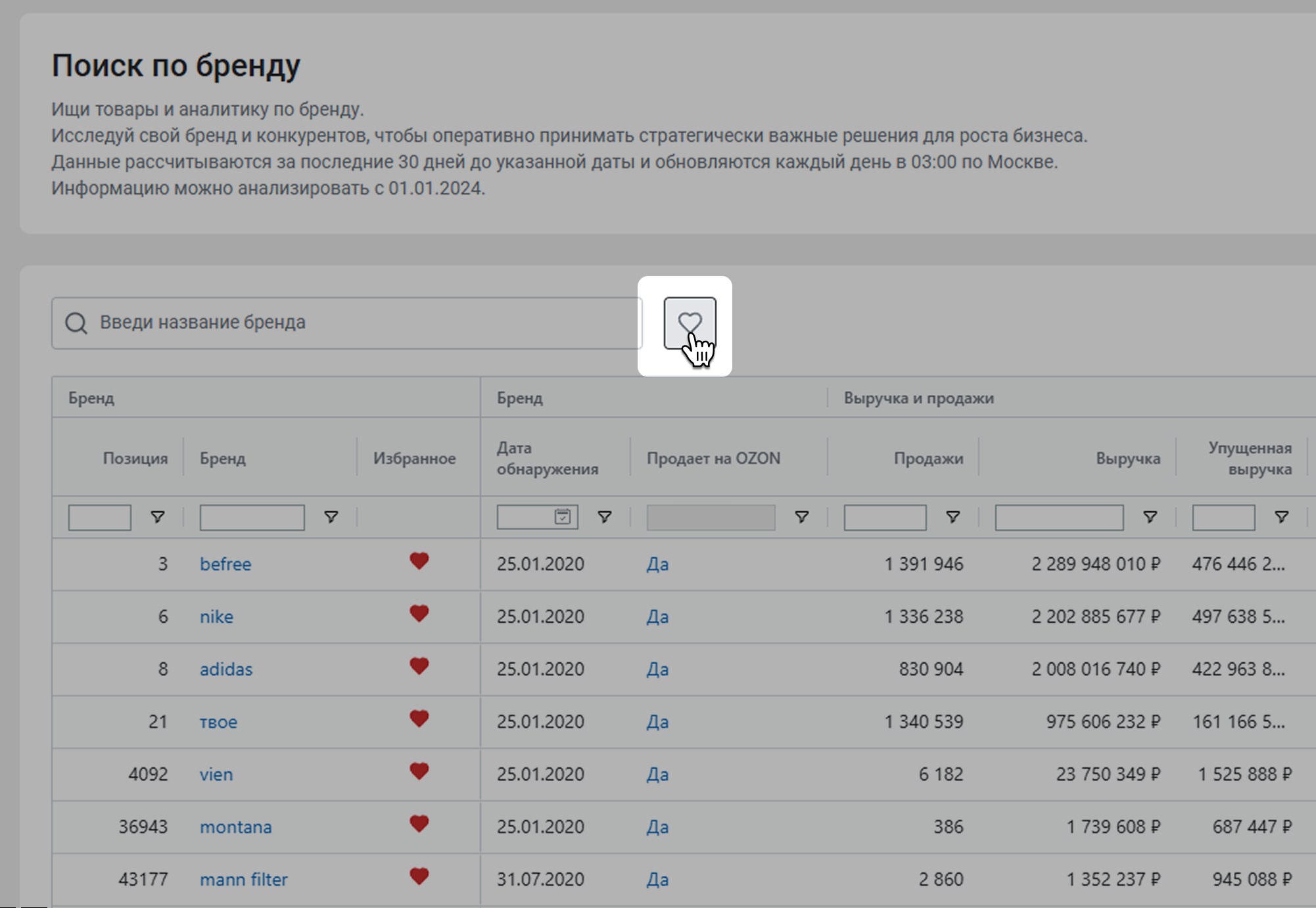Click the Позиция filter input

100,517
